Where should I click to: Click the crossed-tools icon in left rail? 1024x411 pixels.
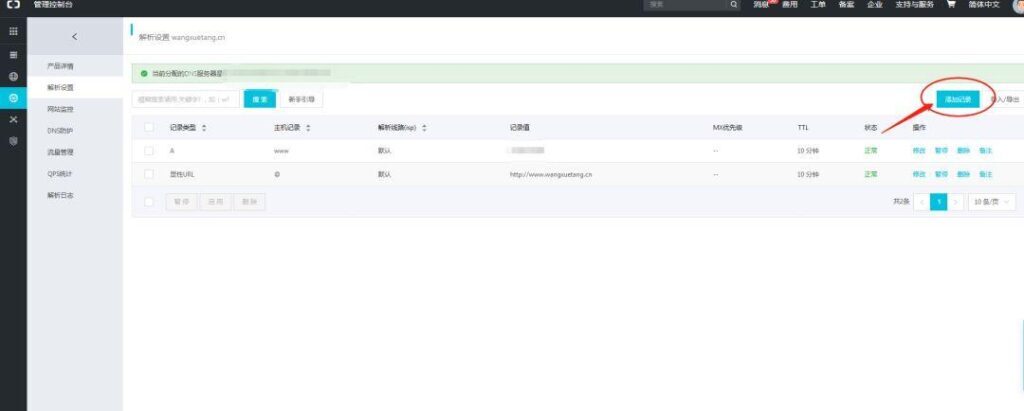point(13,120)
